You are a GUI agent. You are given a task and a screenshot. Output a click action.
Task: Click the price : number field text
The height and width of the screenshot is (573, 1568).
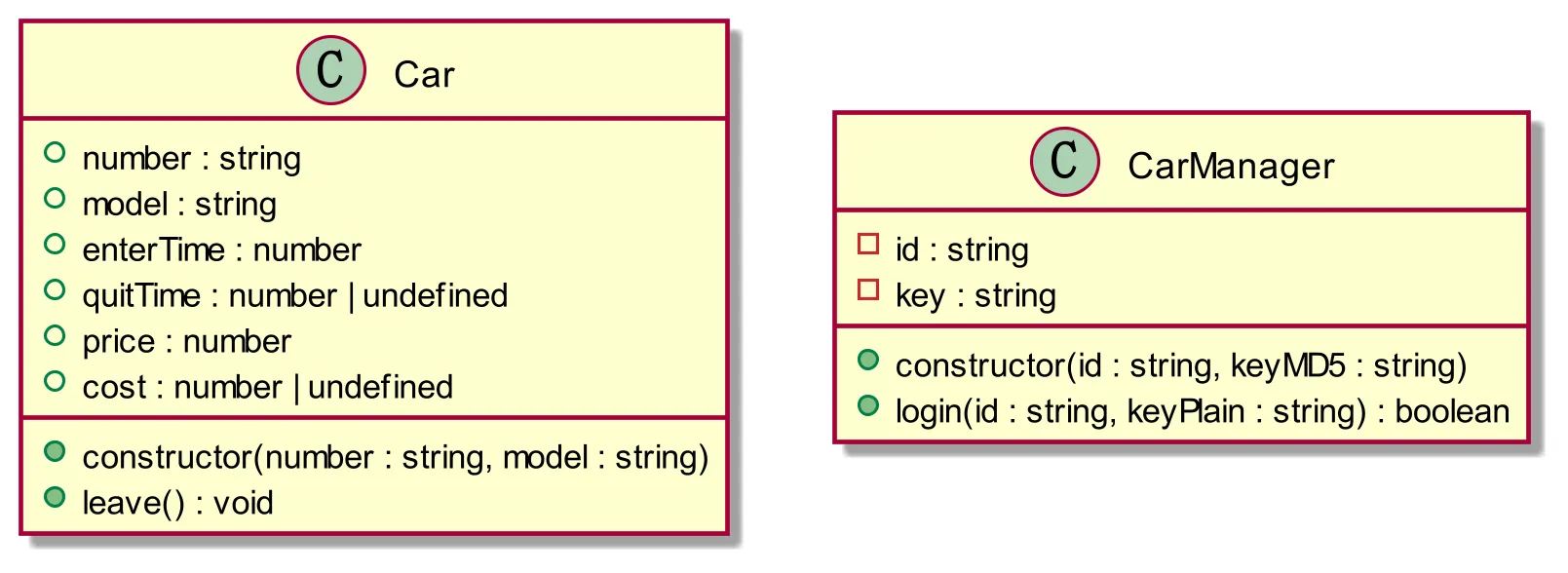tap(186, 342)
